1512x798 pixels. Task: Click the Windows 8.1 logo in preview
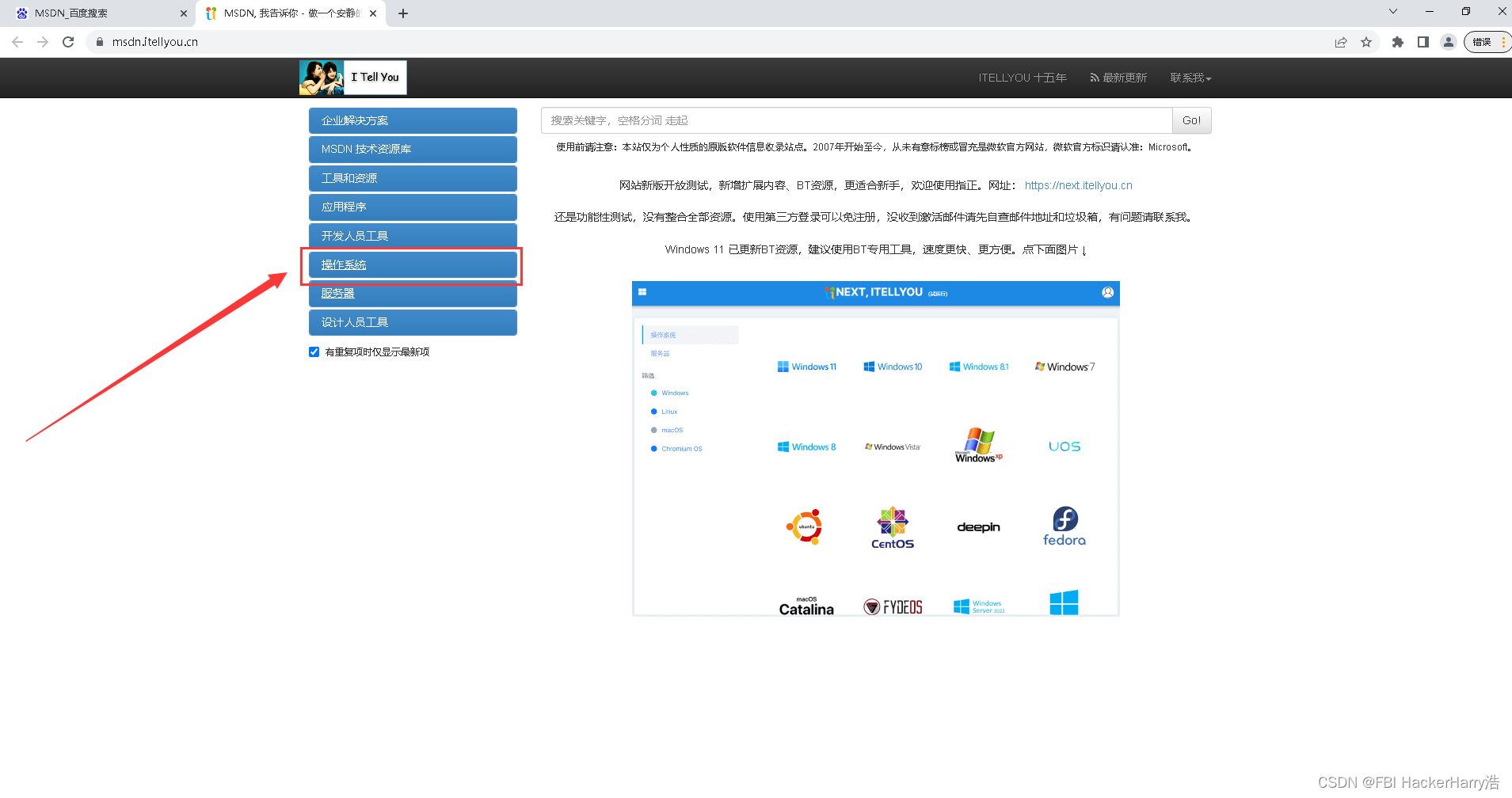pyautogui.click(x=979, y=367)
